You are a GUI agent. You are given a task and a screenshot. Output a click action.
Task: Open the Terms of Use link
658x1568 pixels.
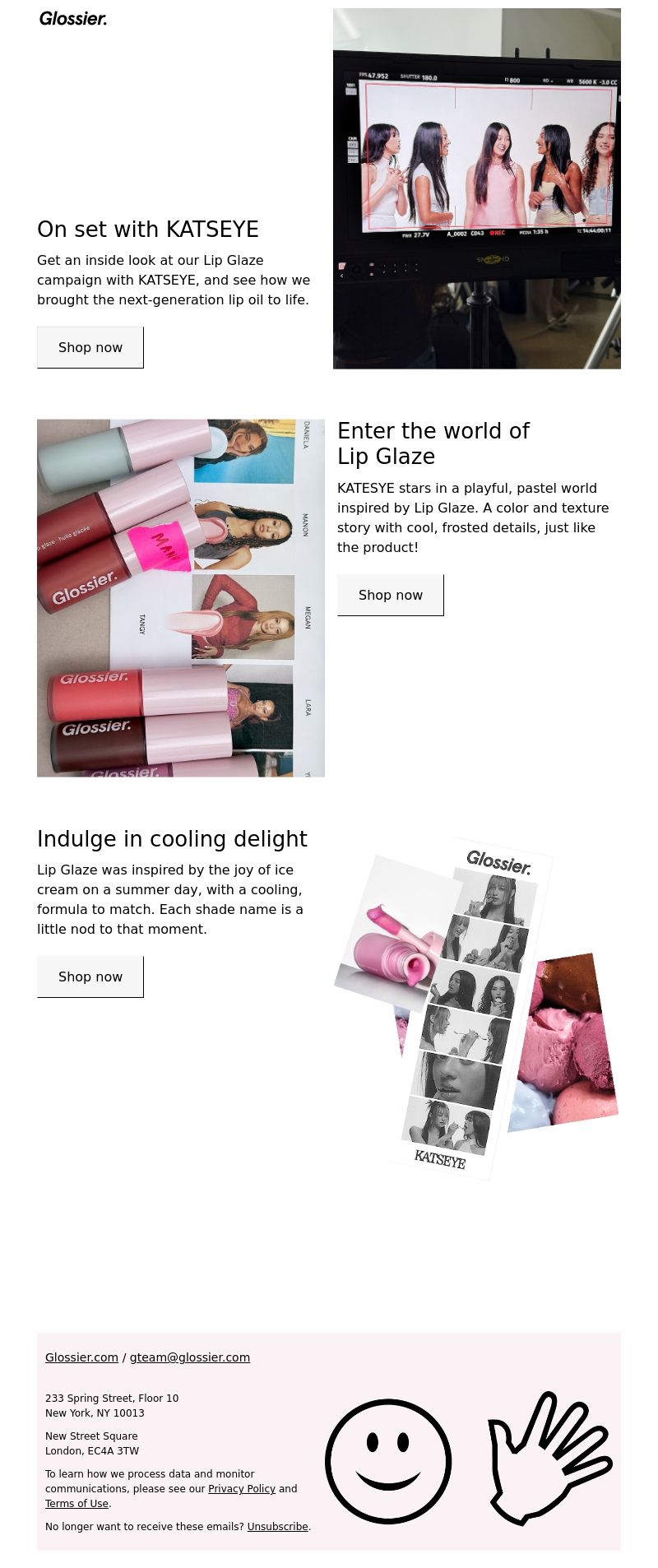[x=76, y=1504]
